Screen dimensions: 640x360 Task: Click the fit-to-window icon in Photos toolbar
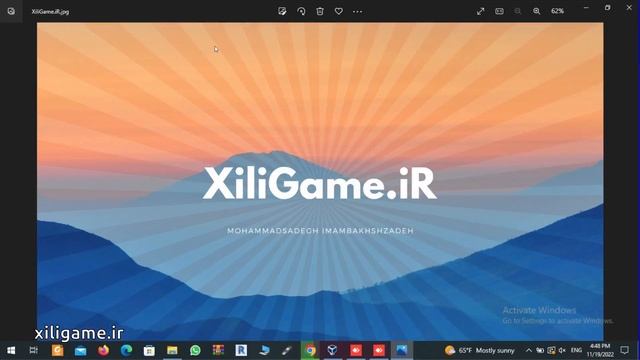coord(499,11)
